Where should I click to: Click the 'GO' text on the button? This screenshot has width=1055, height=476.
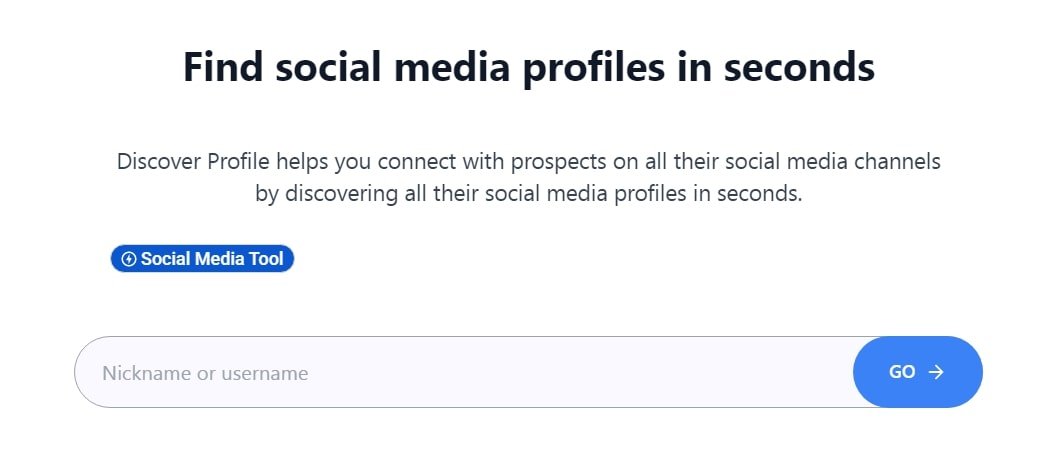click(x=902, y=372)
